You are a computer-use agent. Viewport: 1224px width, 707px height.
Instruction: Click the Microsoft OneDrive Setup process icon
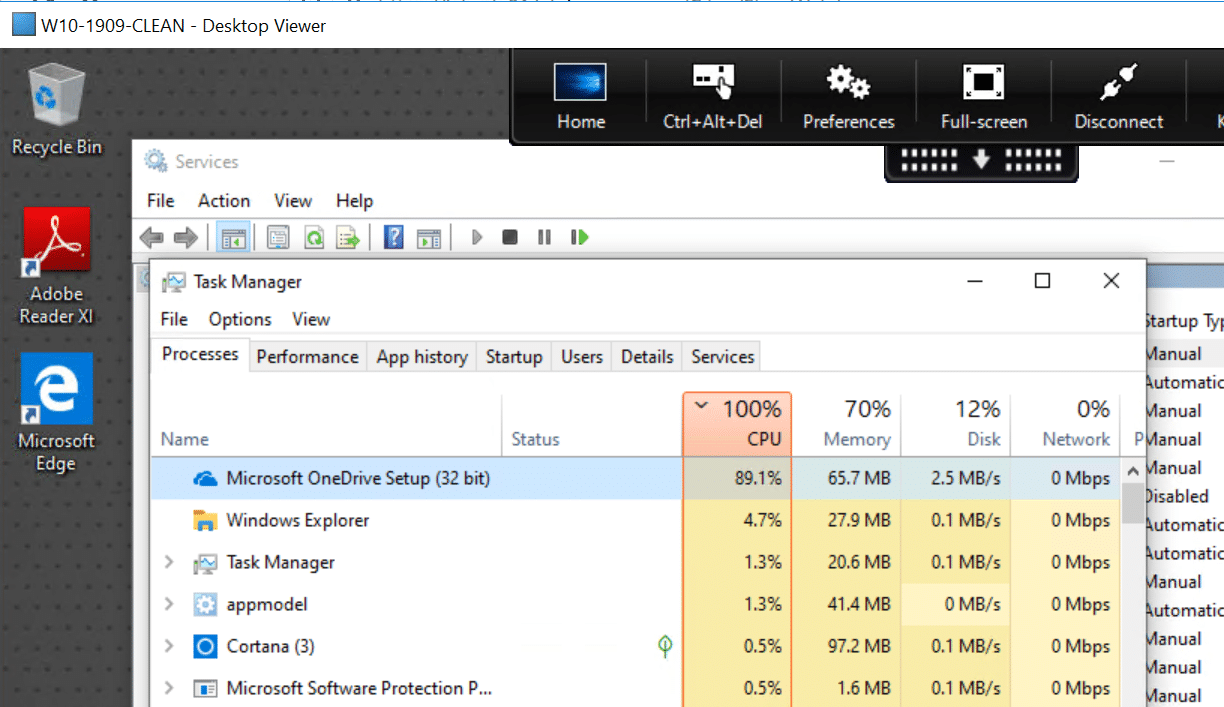point(206,479)
